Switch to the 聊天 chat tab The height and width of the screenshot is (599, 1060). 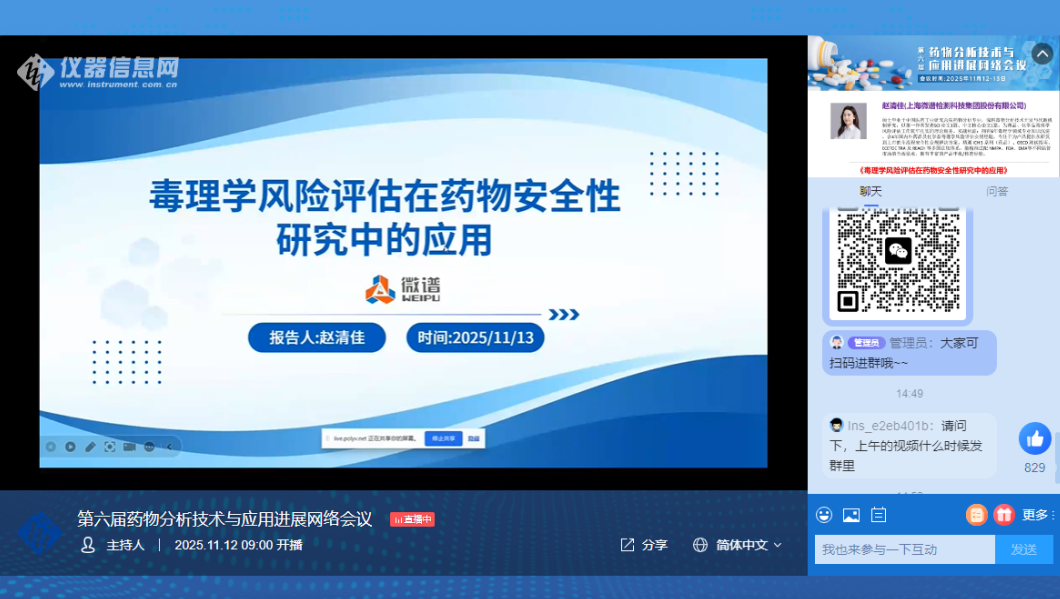870,191
